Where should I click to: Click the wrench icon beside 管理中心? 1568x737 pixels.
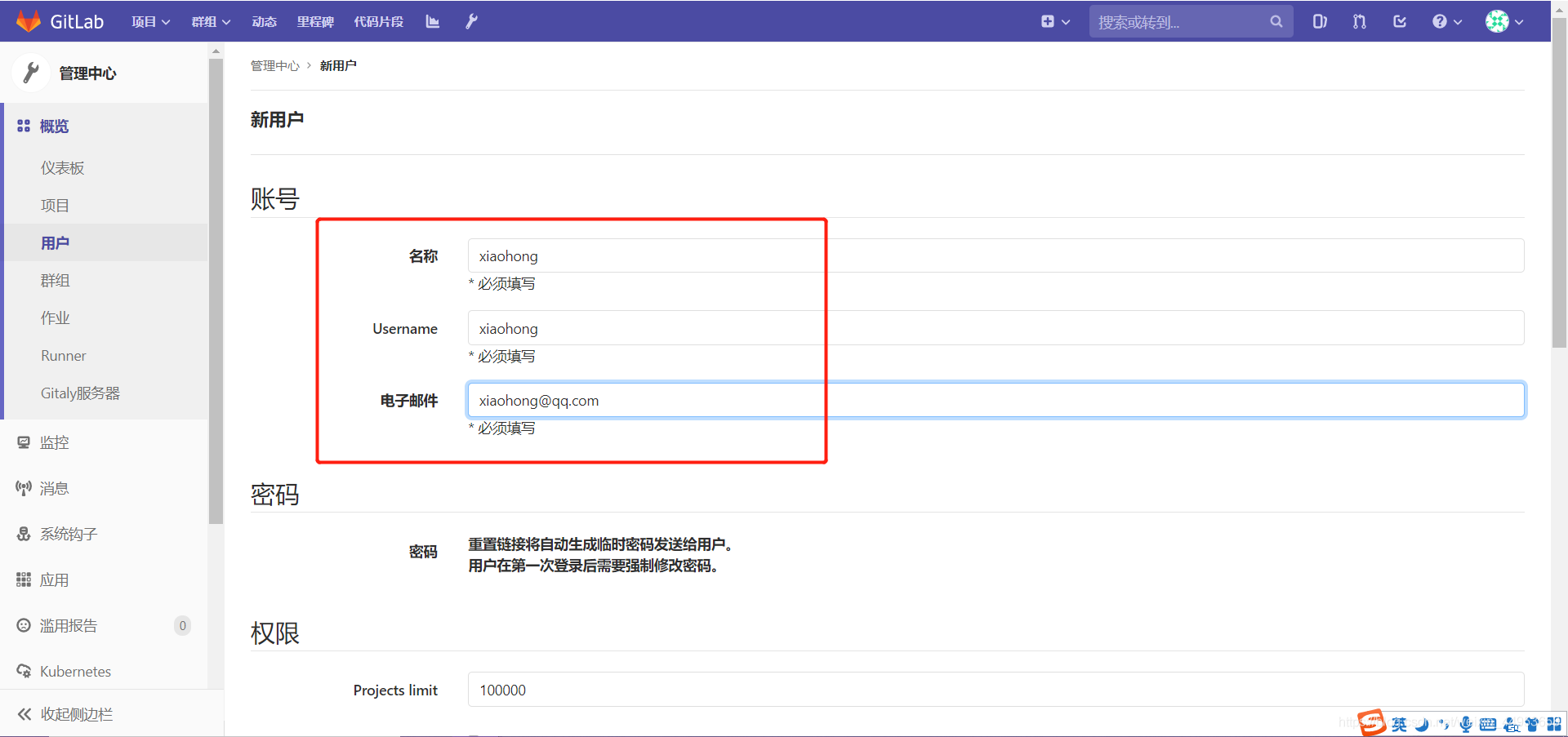31,73
